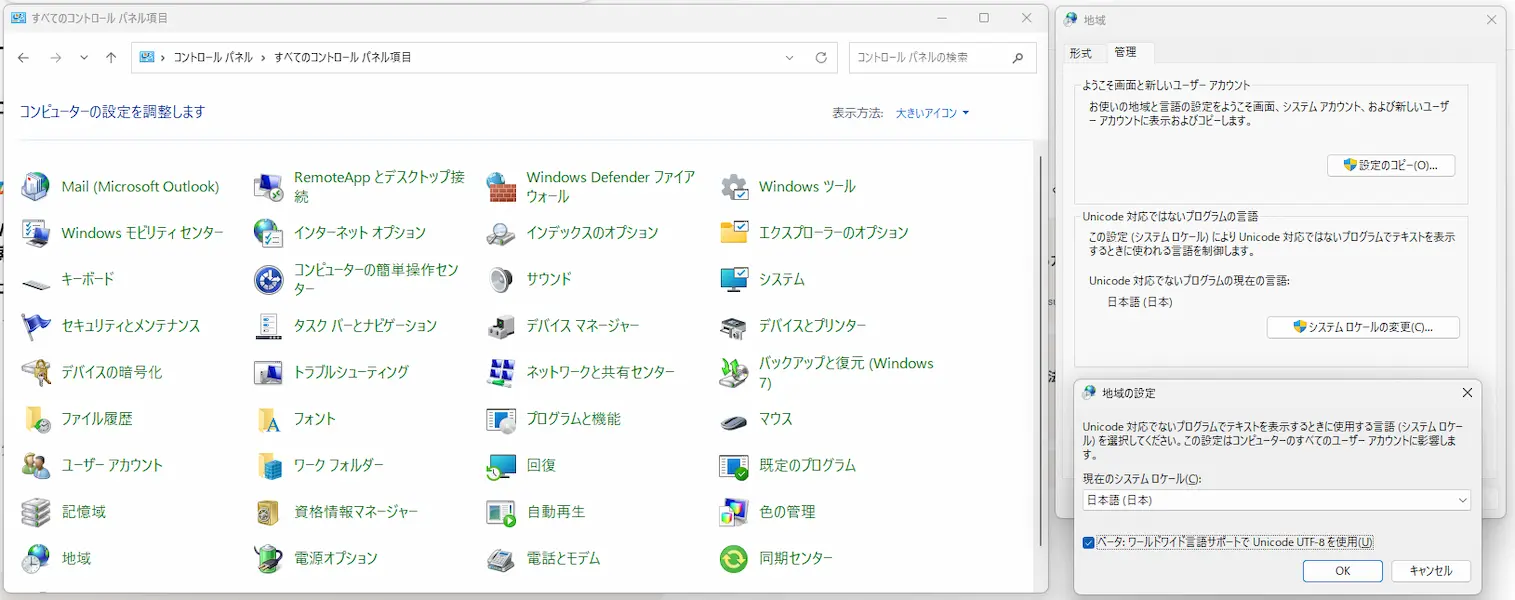Go forward with the forward arrow
This screenshot has height=600, width=1515.
pos(56,58)
